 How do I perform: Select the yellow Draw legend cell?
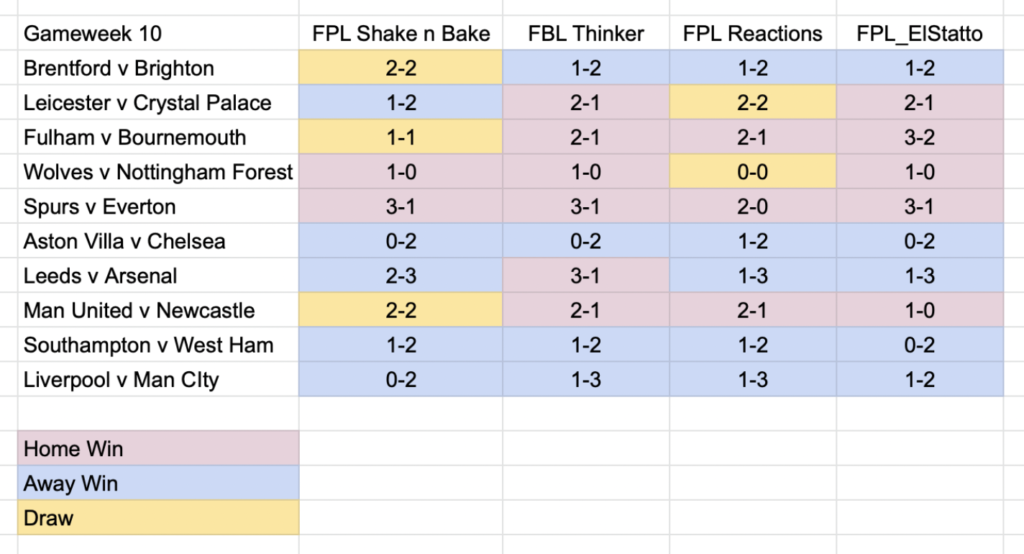[158, 518]
